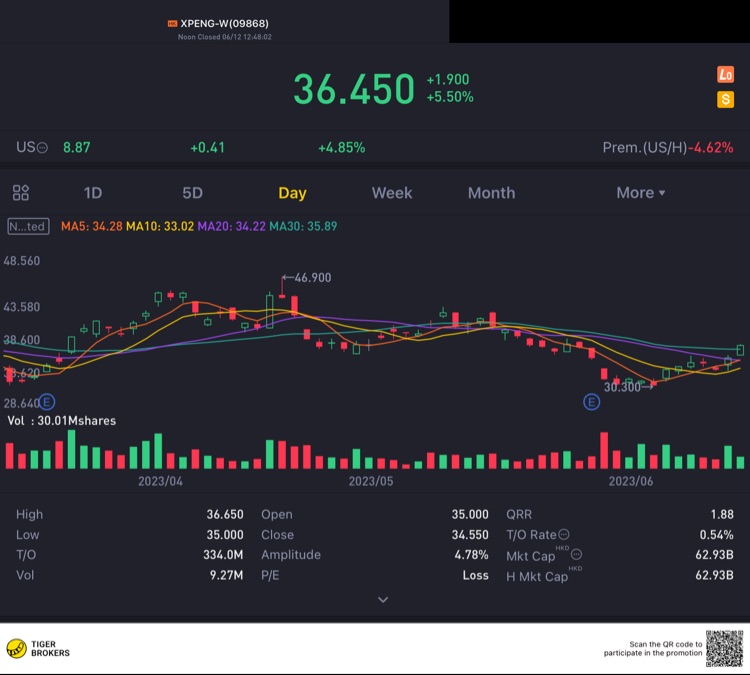Open the info dots beside US
This screenshot has height=675, width=750.
43,148
